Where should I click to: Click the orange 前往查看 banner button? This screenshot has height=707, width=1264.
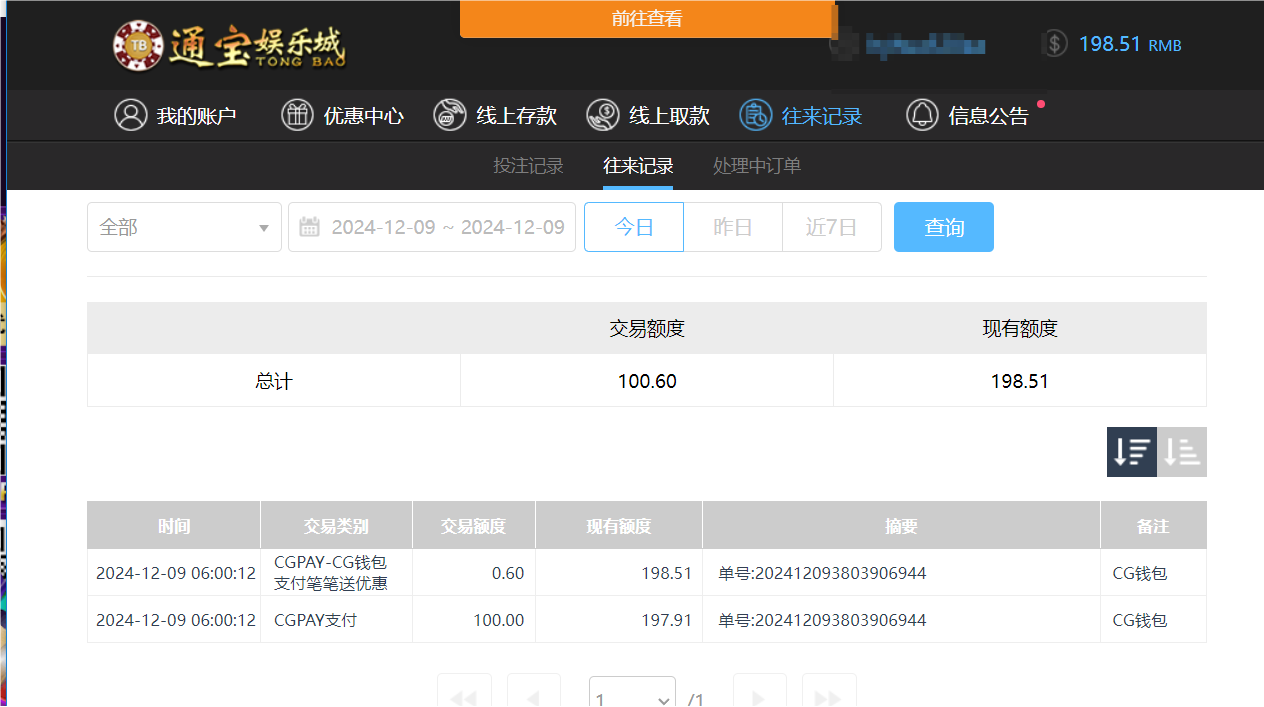point(647,17)
